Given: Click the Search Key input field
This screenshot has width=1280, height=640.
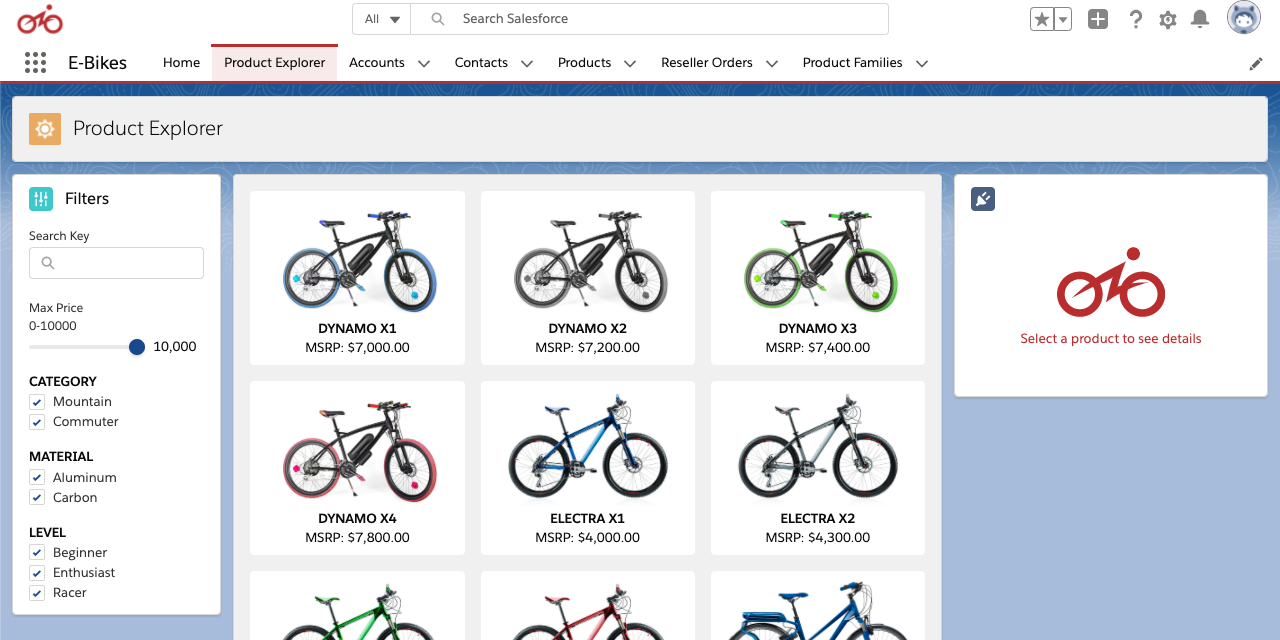Looking at the screenshot, I should tap(116, 263).
